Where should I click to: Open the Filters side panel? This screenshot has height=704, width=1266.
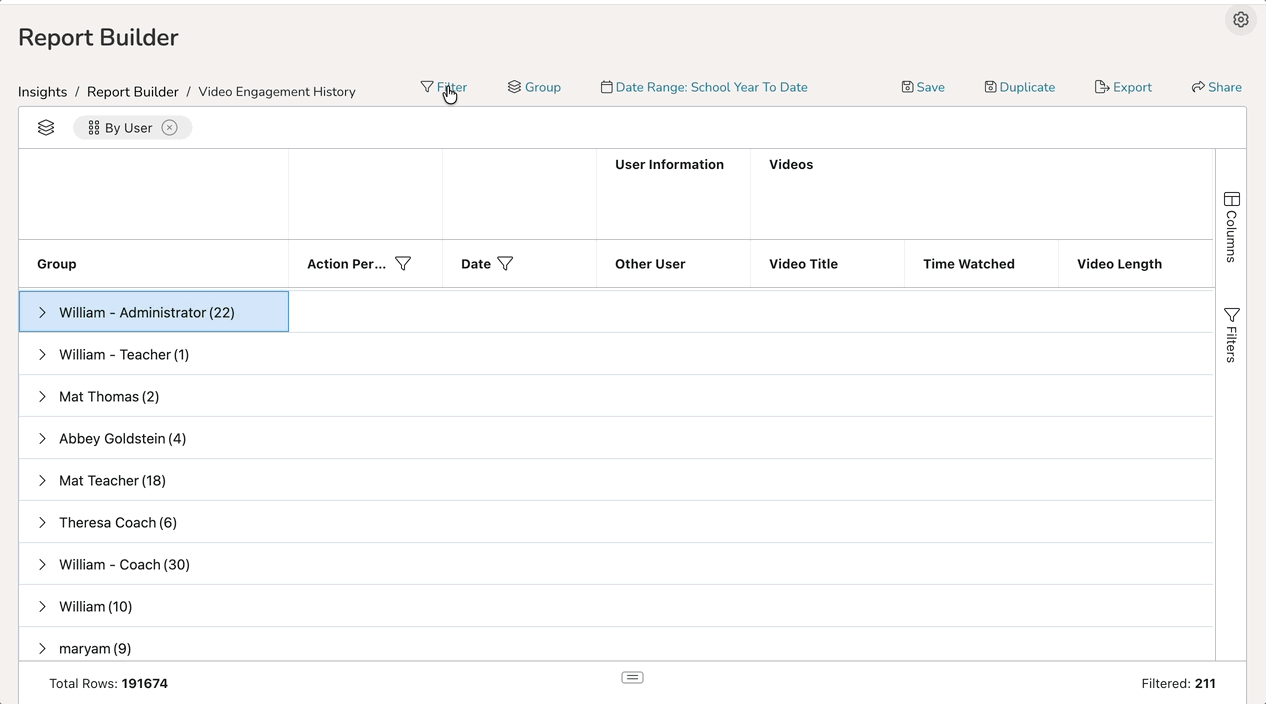1231,335
